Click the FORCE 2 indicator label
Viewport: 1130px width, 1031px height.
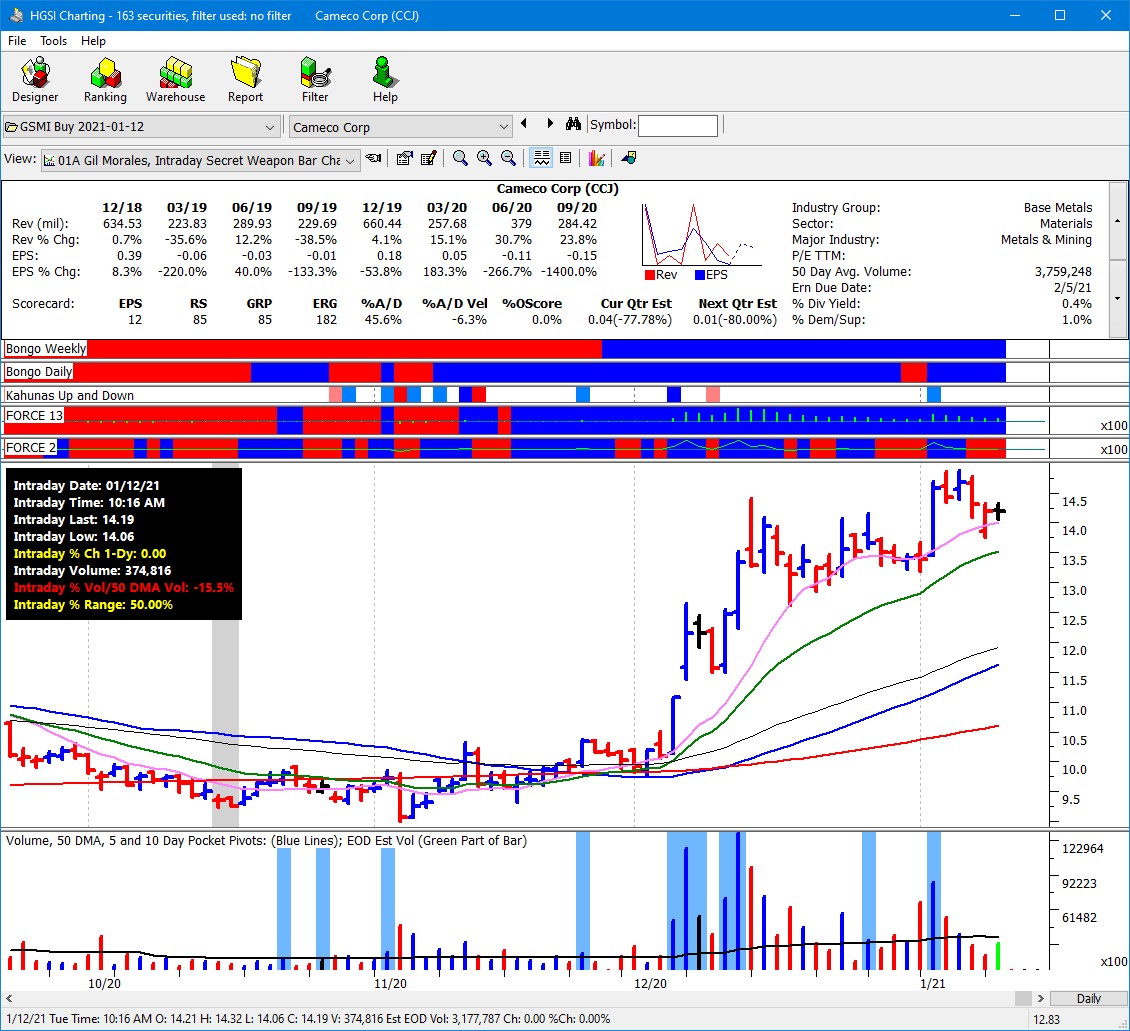click(30, 447)
